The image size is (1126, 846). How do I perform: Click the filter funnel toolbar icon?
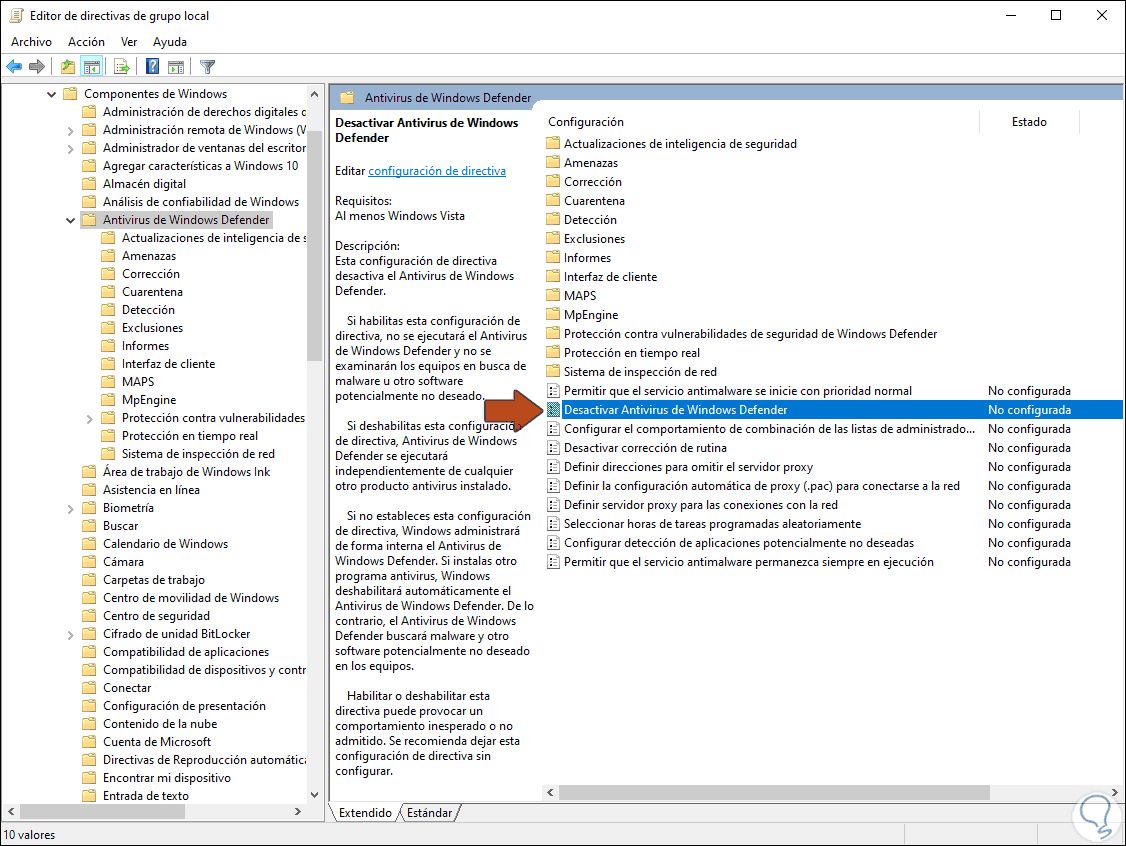coord(208,67)
